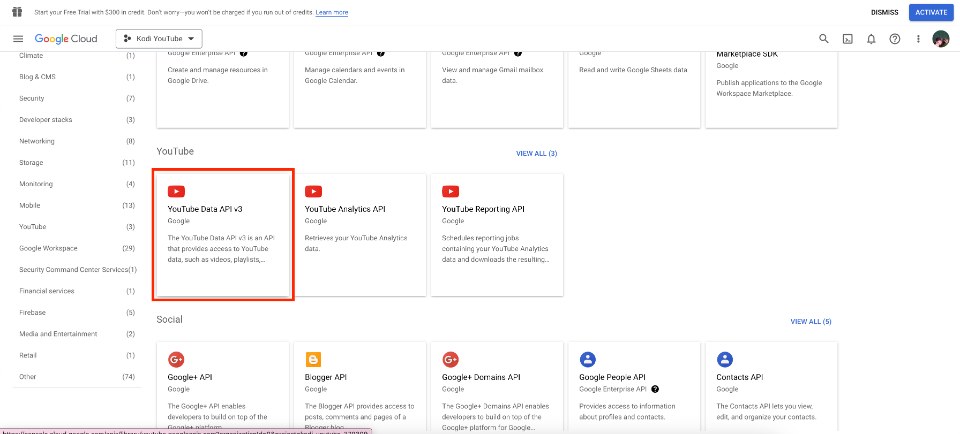Click VIEW ALL (3) for YouTube

point(537,154)
